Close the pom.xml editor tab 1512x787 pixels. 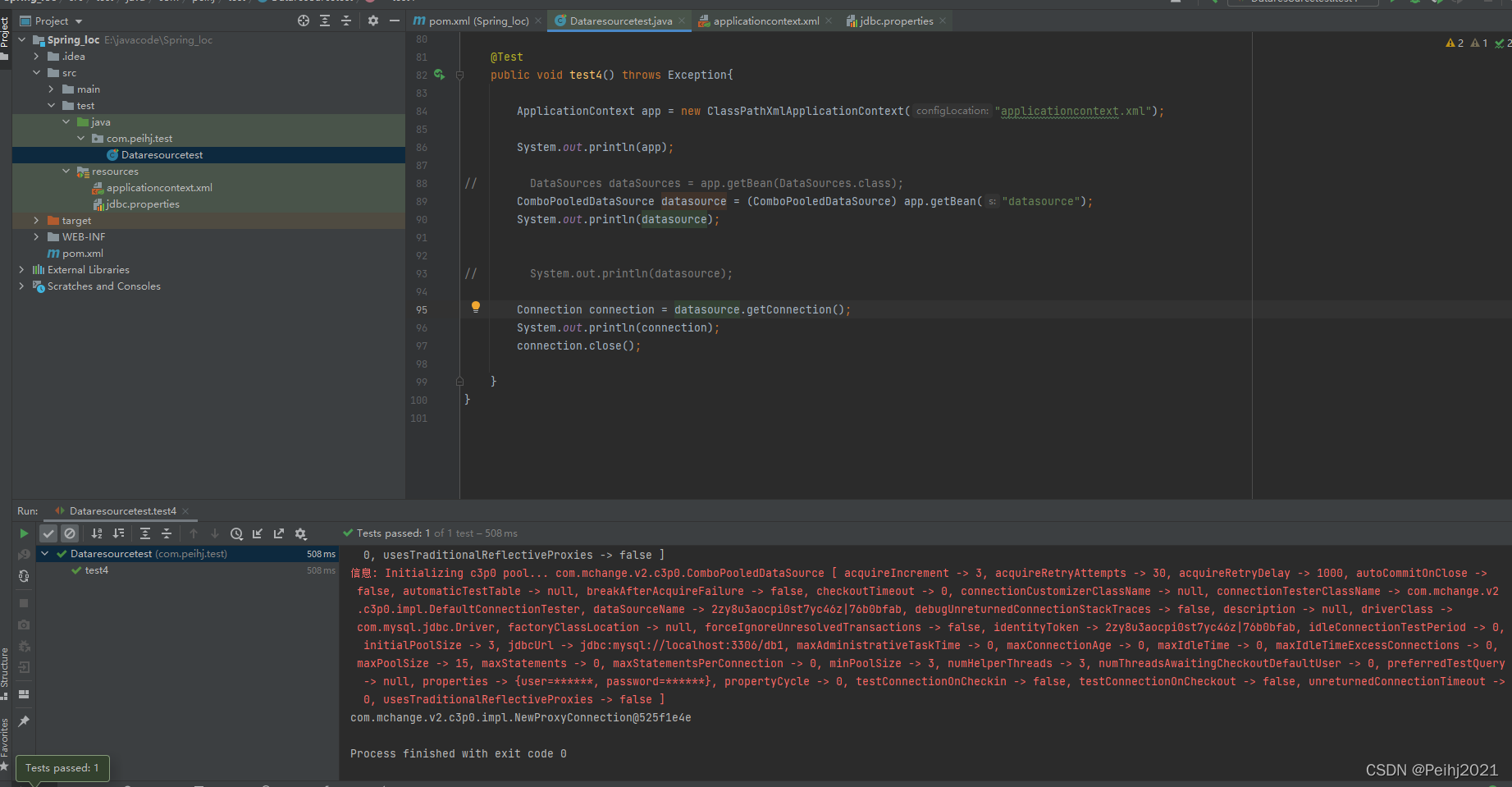tap(538, 21)
